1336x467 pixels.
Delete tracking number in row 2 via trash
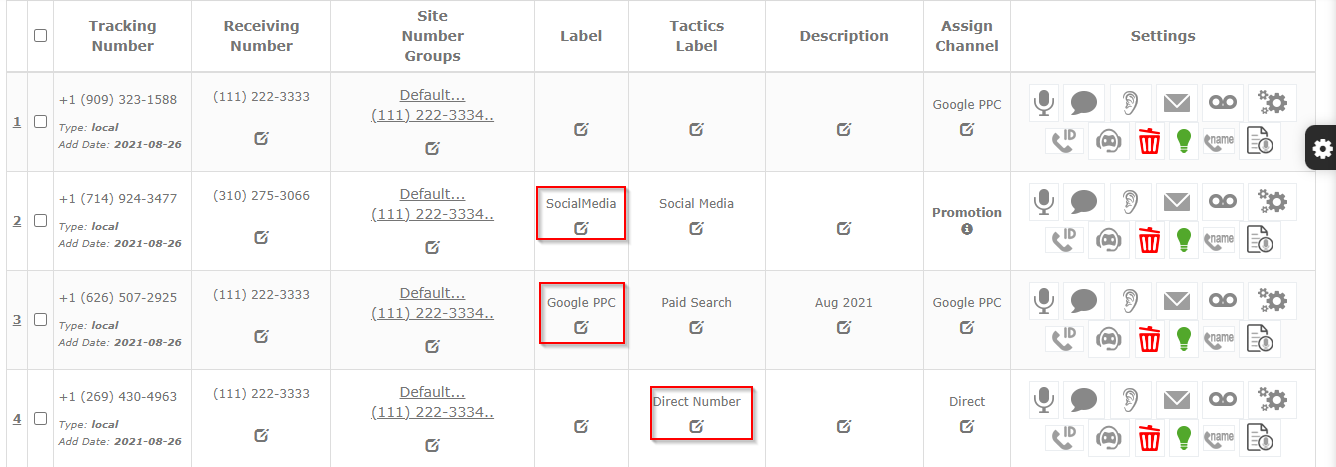pyautogui.click(x=1149, y=240)
